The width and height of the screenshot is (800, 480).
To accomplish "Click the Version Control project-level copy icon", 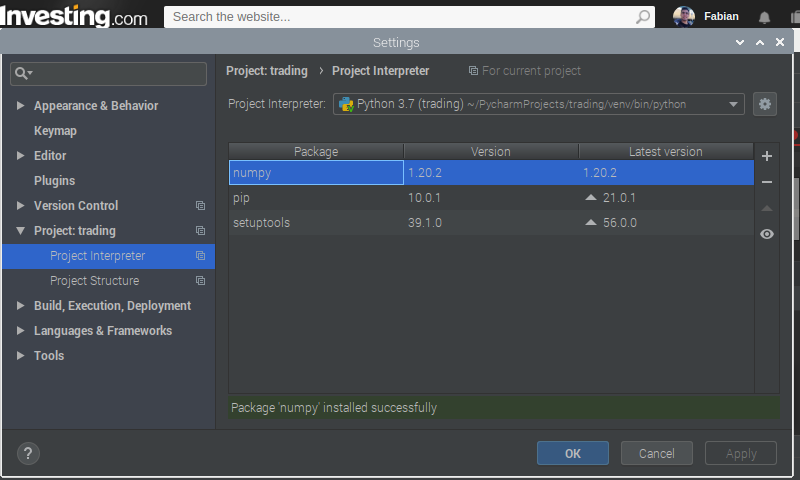I will click(201, 206).
